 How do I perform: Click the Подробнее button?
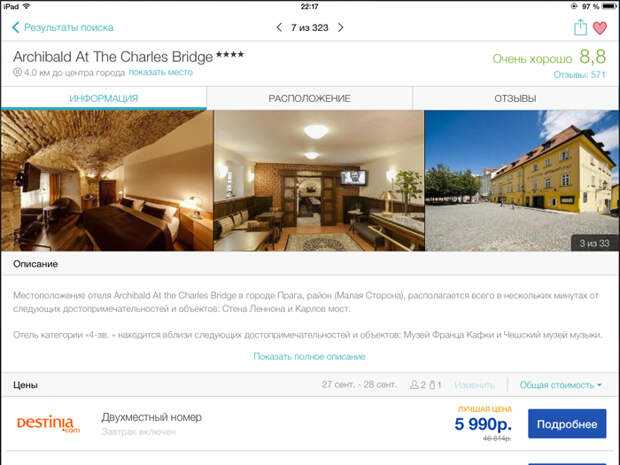click(567, 424)
